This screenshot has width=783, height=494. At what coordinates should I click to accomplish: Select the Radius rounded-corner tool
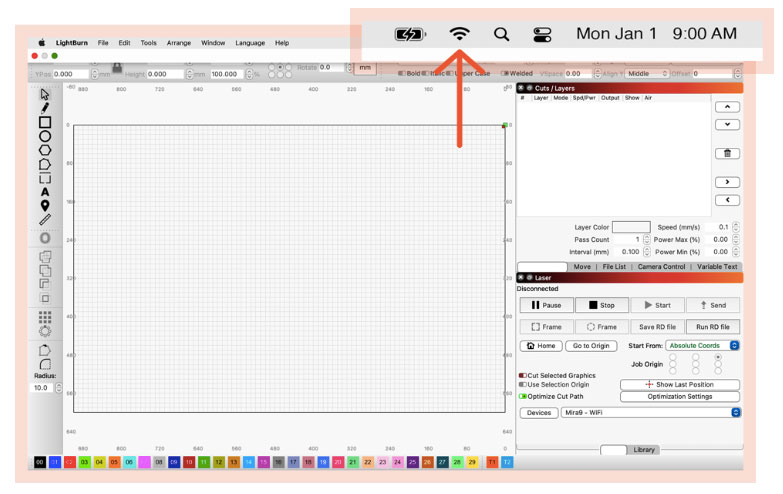pos(45,364)
